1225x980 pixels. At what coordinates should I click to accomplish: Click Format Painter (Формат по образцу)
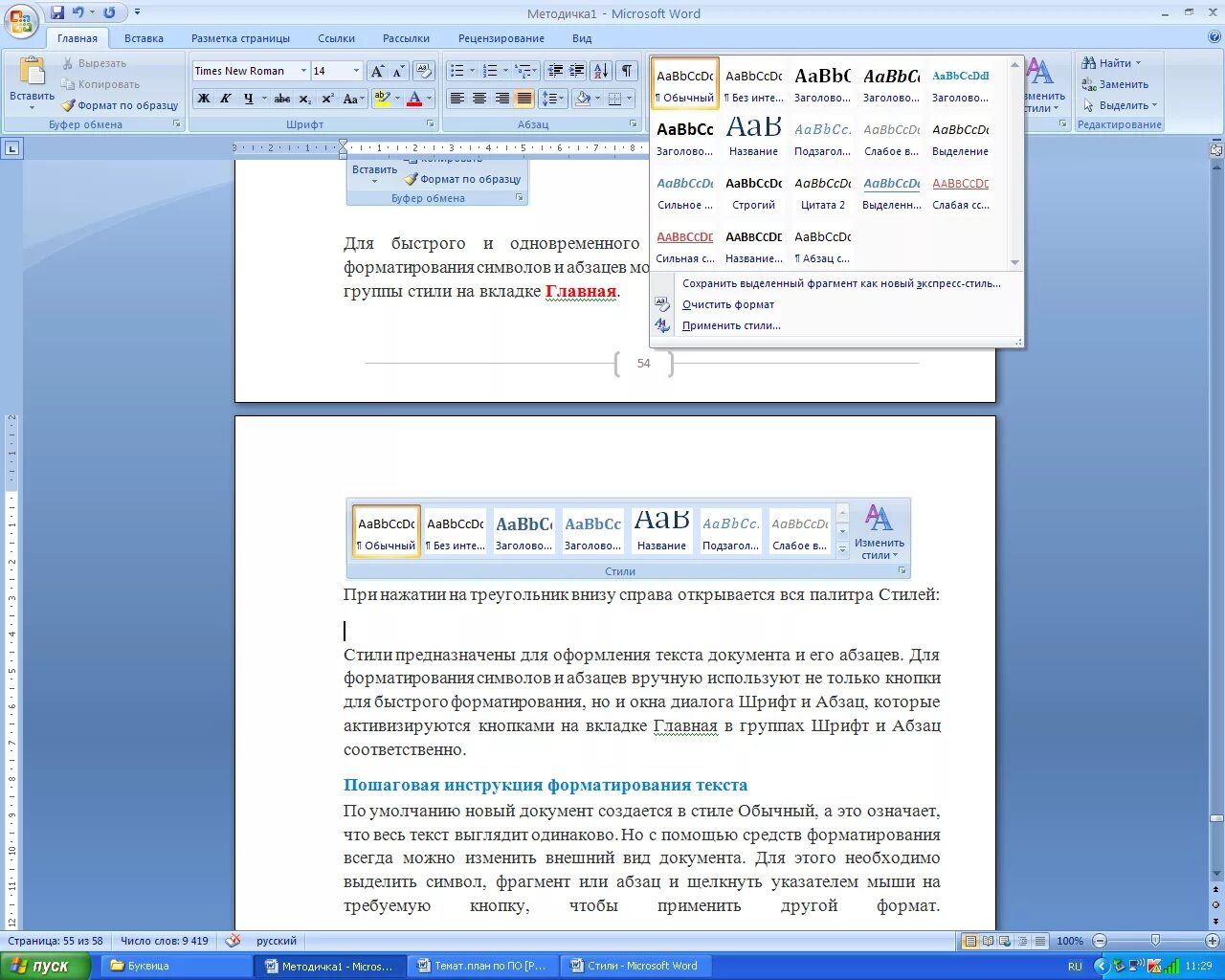pyautogui.click(x=121, y=105)
